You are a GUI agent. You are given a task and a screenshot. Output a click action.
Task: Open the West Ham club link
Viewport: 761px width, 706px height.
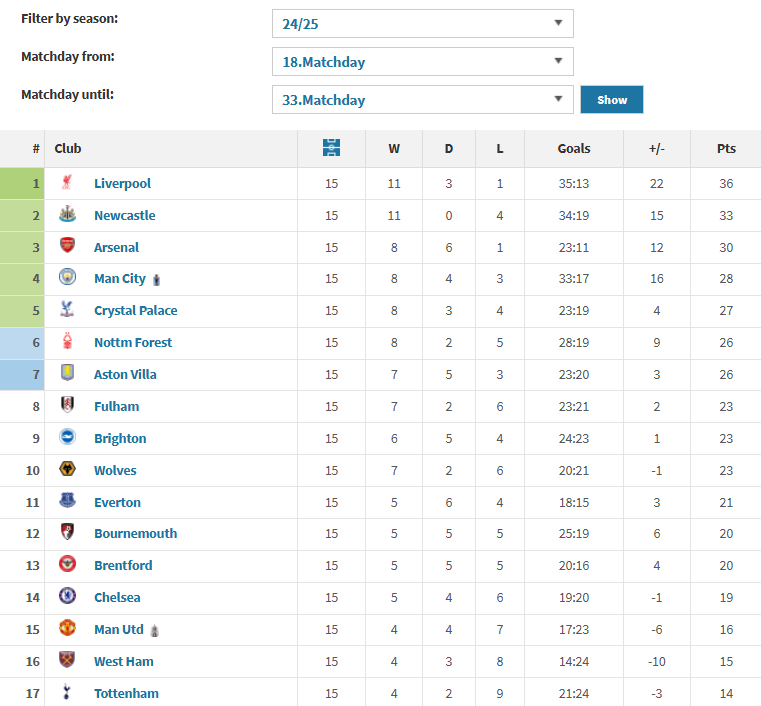point(124,661)
